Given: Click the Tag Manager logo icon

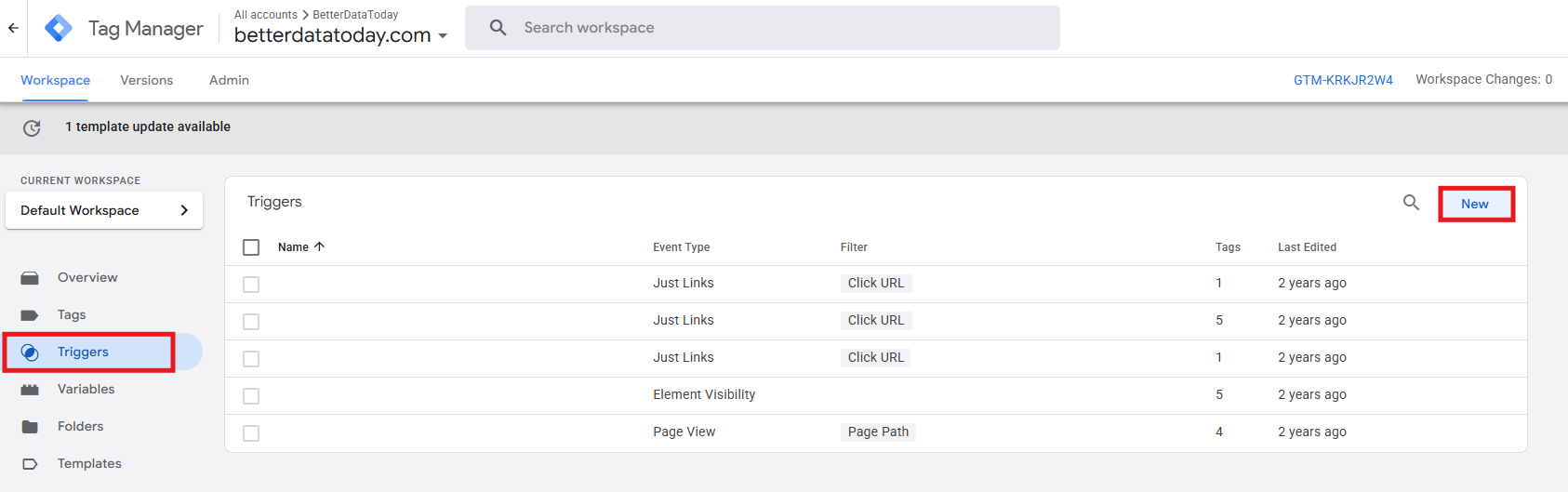Looking at the screenshot, I should [59, 28].
